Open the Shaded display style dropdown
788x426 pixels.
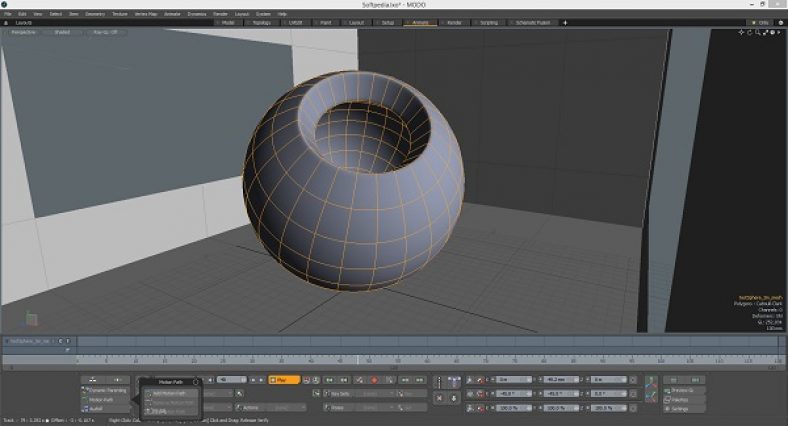pyautogui.click(x=62, y=32)
